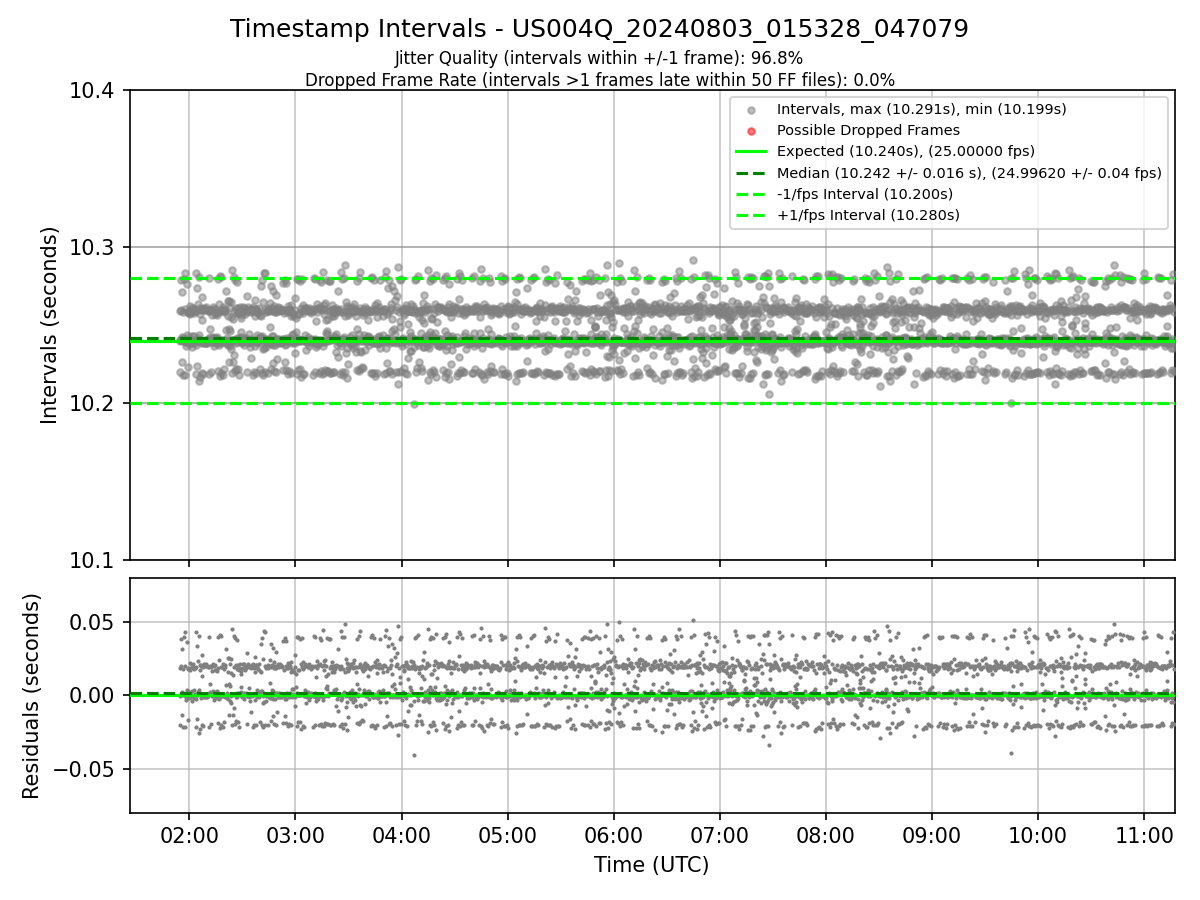The image size is (1200, 900).
Task: Click the '10:00' time tick label
Action: (x=1037, y=835)
